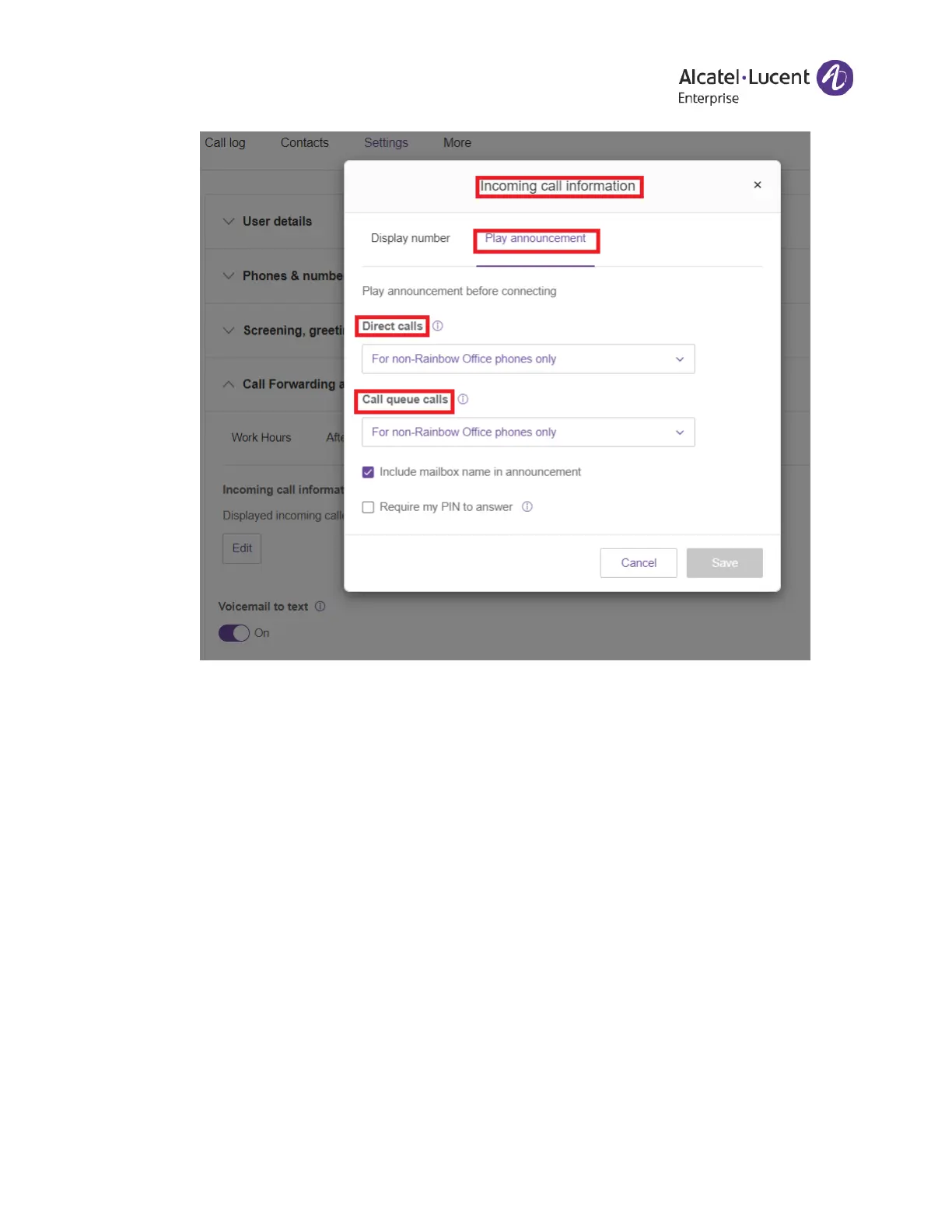952x1232 pixels.
Task: Click info icon next to Require my PIN
Action: pos(527,506)
